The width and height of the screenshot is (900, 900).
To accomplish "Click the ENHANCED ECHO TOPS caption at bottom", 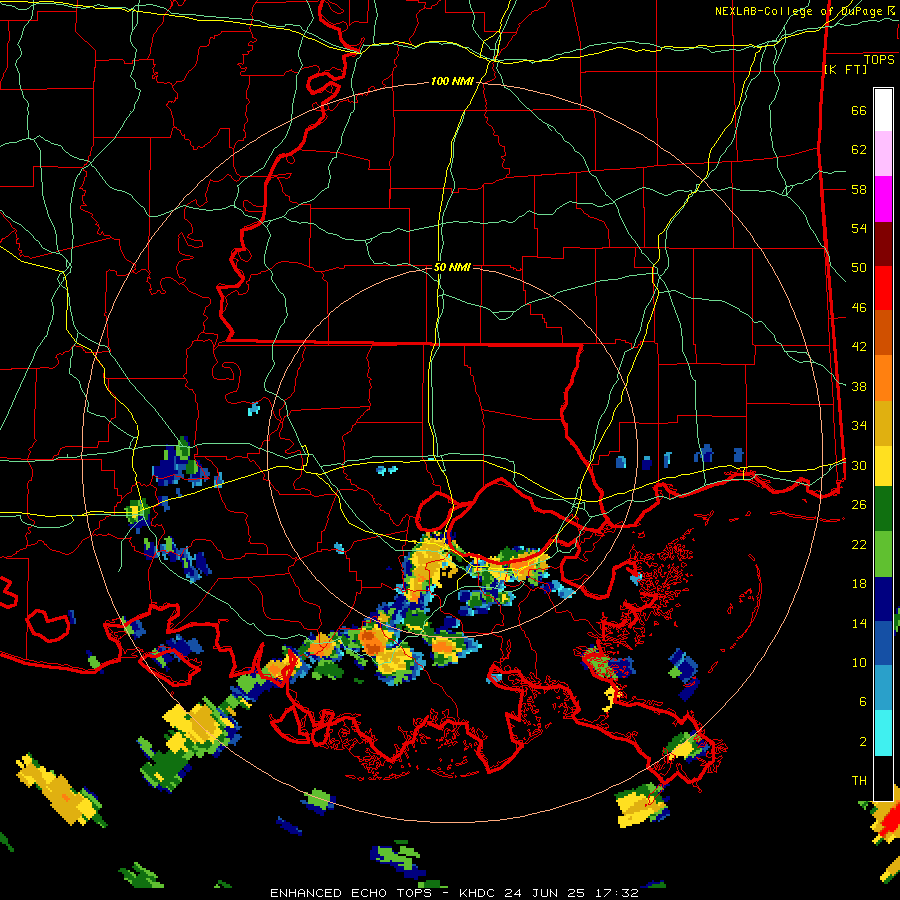I will [x=454, y=893].
